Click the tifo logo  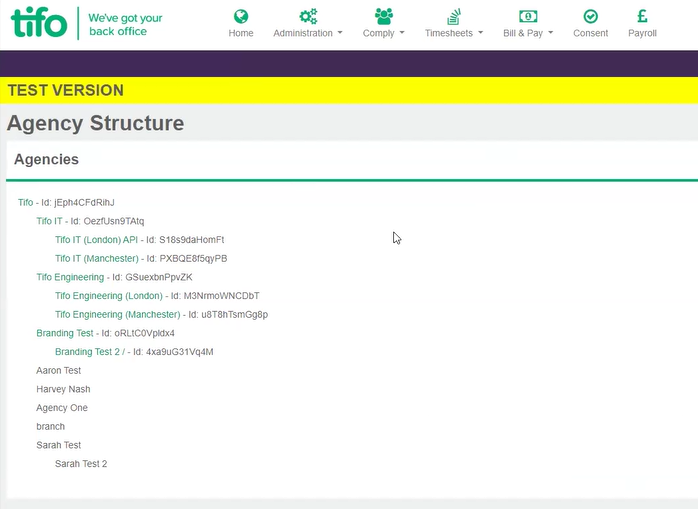[39, 22]
